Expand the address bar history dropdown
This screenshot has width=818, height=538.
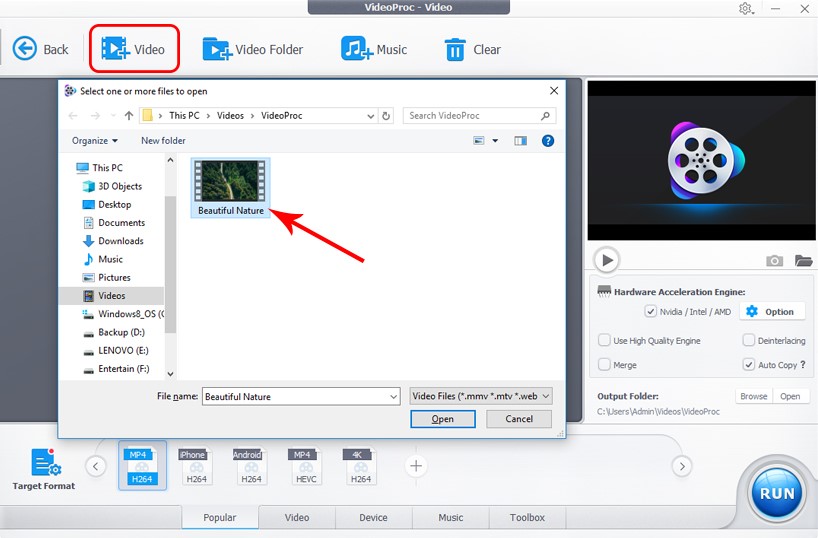click(370, 116)
